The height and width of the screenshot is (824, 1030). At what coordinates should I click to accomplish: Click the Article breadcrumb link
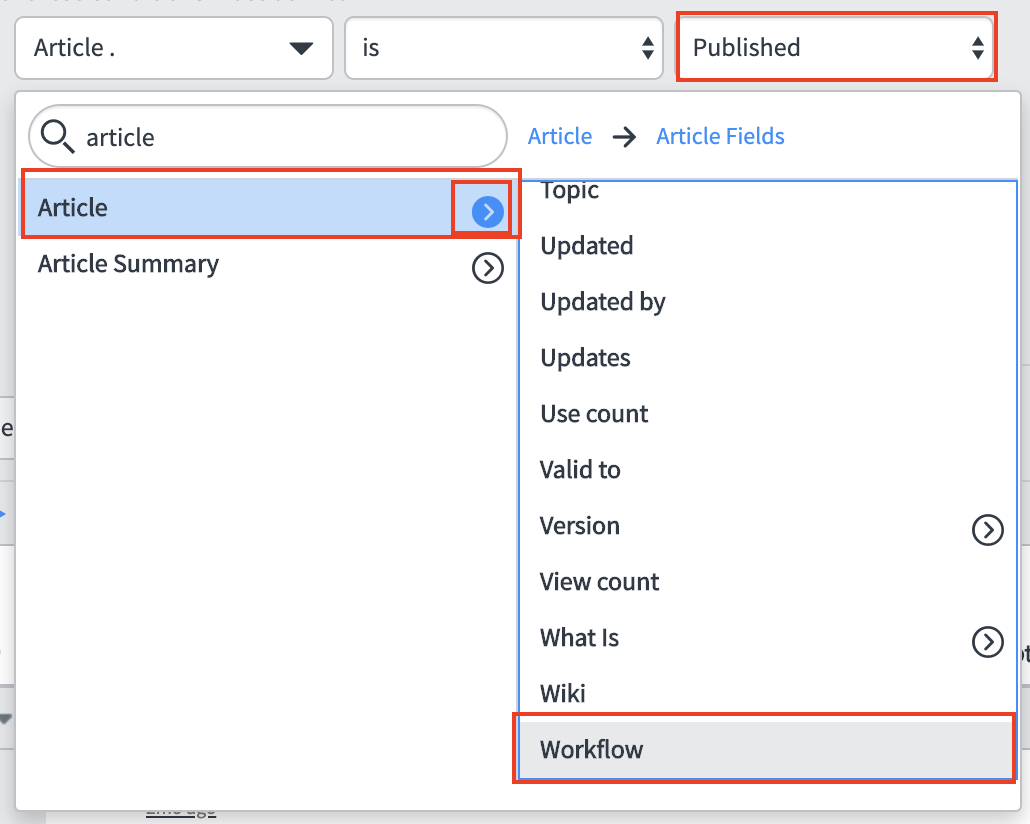tap(559, 137)
